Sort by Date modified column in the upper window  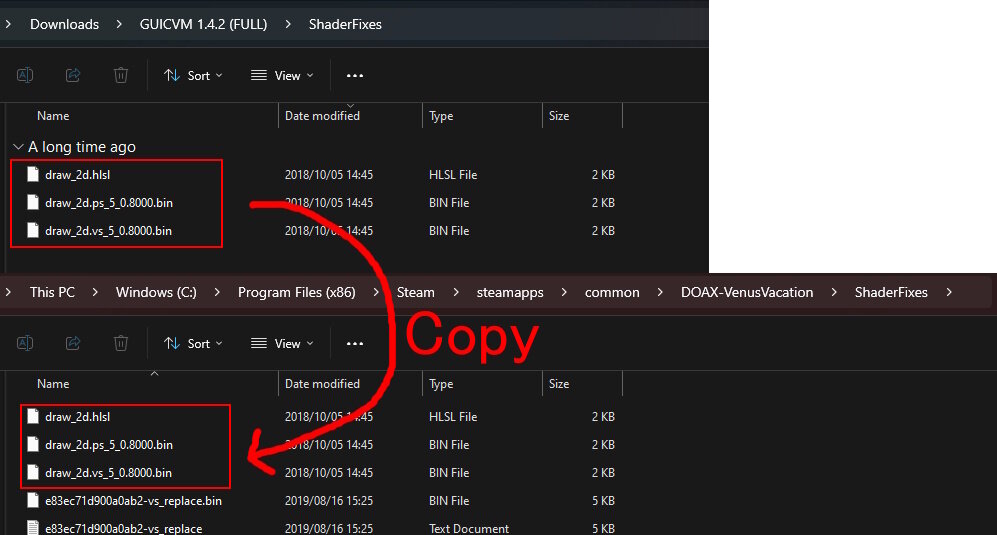click(322, 116)
